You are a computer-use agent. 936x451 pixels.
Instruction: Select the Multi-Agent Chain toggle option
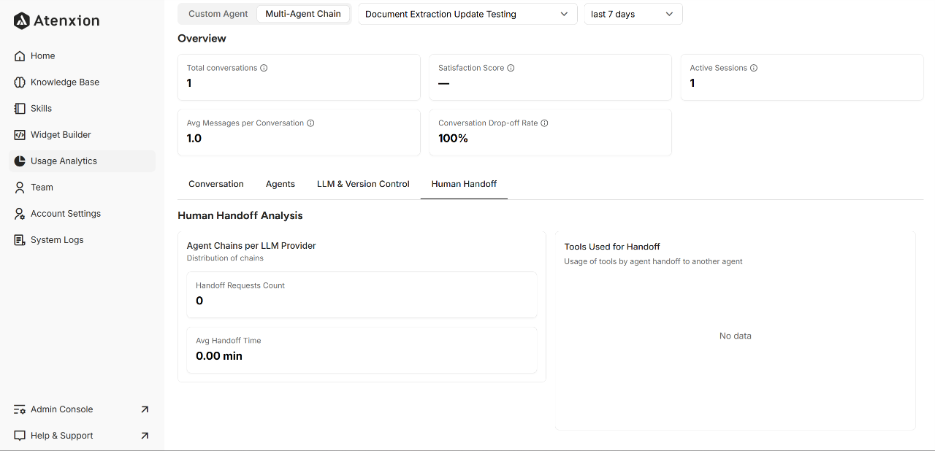(x=303, y=14)
